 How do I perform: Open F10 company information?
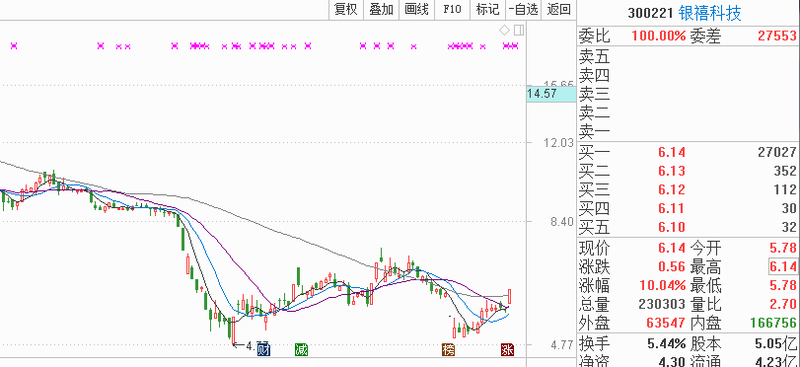452,9
